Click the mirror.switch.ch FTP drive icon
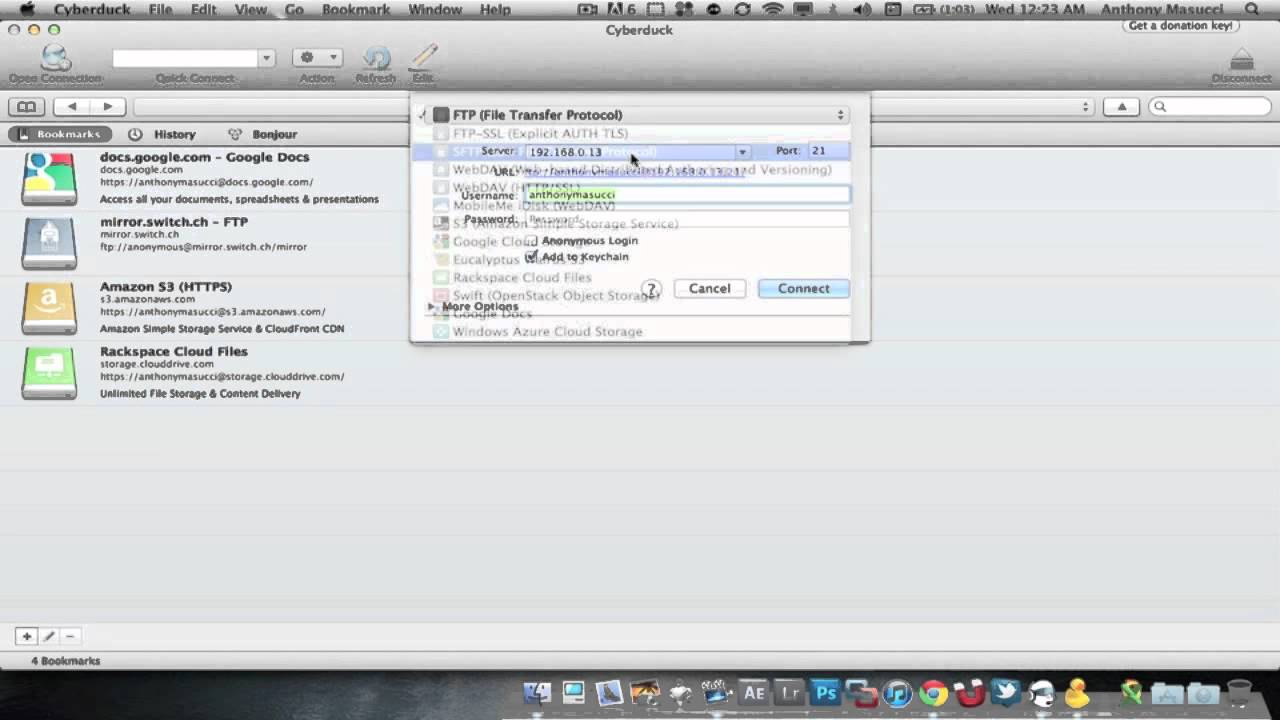The image size is (1280, 720). coord(49,243)
